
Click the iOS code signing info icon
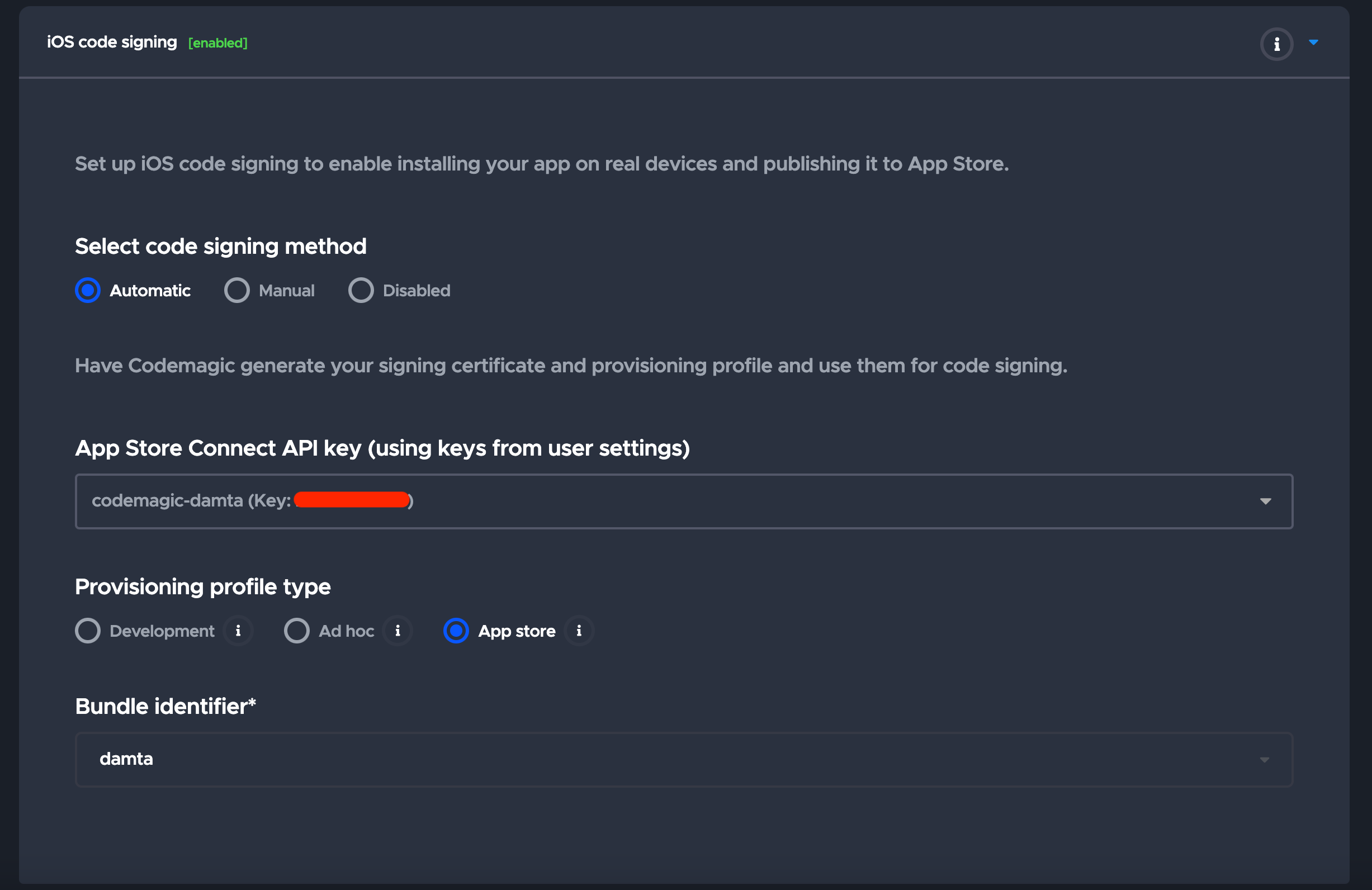[1276, 44]
